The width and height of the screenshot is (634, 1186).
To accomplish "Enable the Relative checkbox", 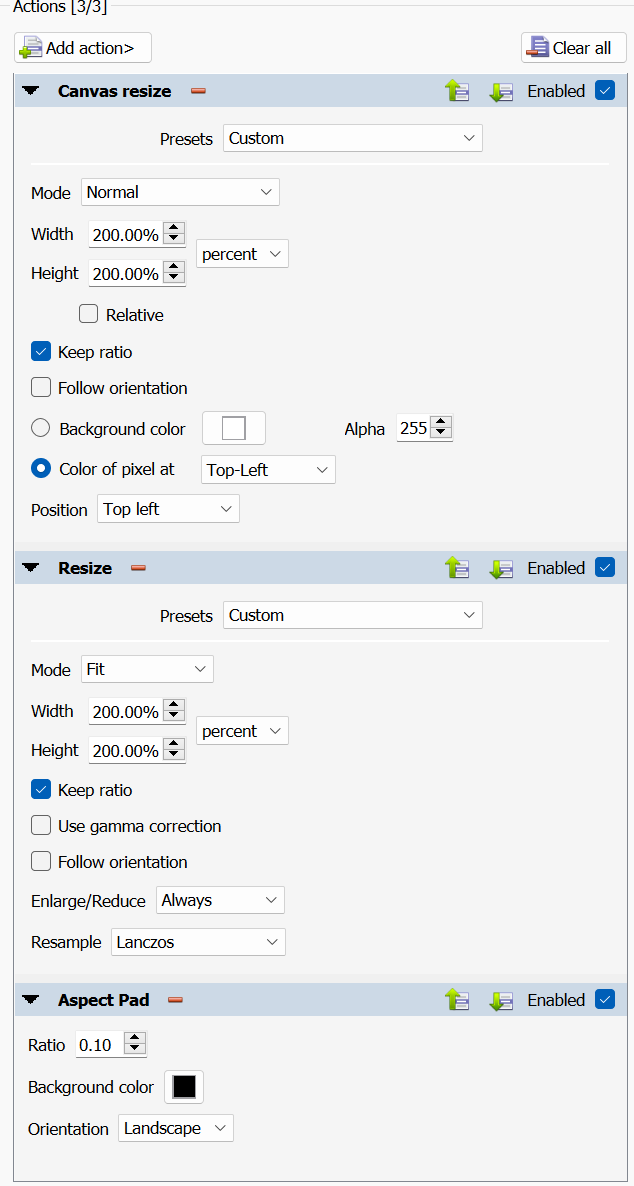I will point(89,314).
